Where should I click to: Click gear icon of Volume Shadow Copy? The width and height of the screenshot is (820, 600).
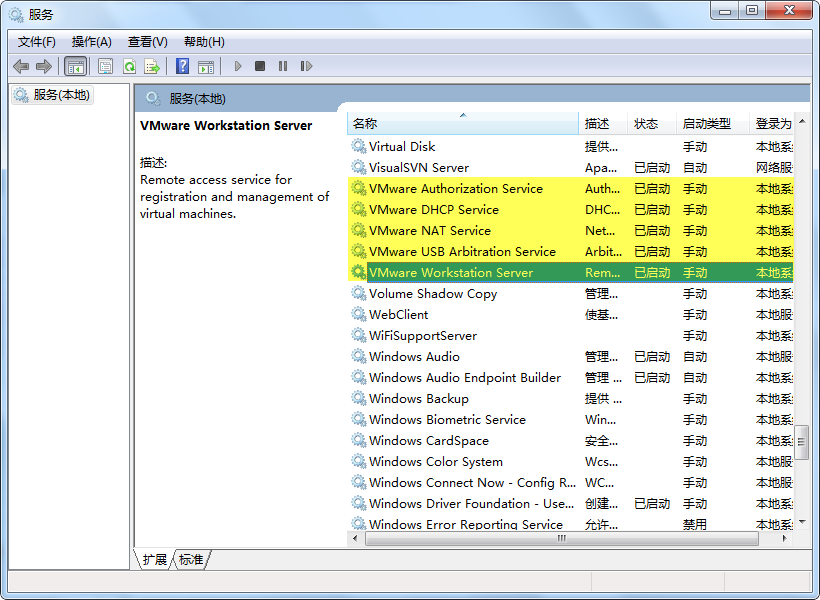click(x=358, y=293)
